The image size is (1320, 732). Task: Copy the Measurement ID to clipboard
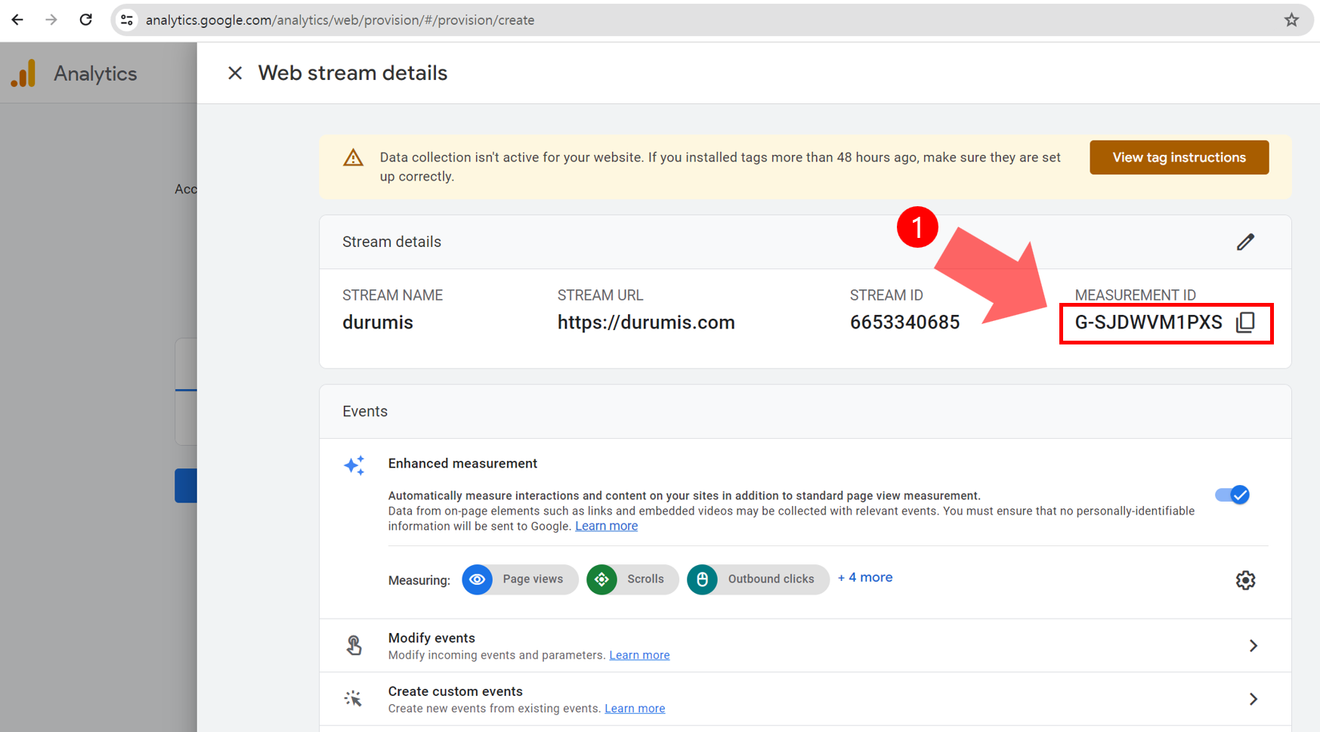point(1245,322)
